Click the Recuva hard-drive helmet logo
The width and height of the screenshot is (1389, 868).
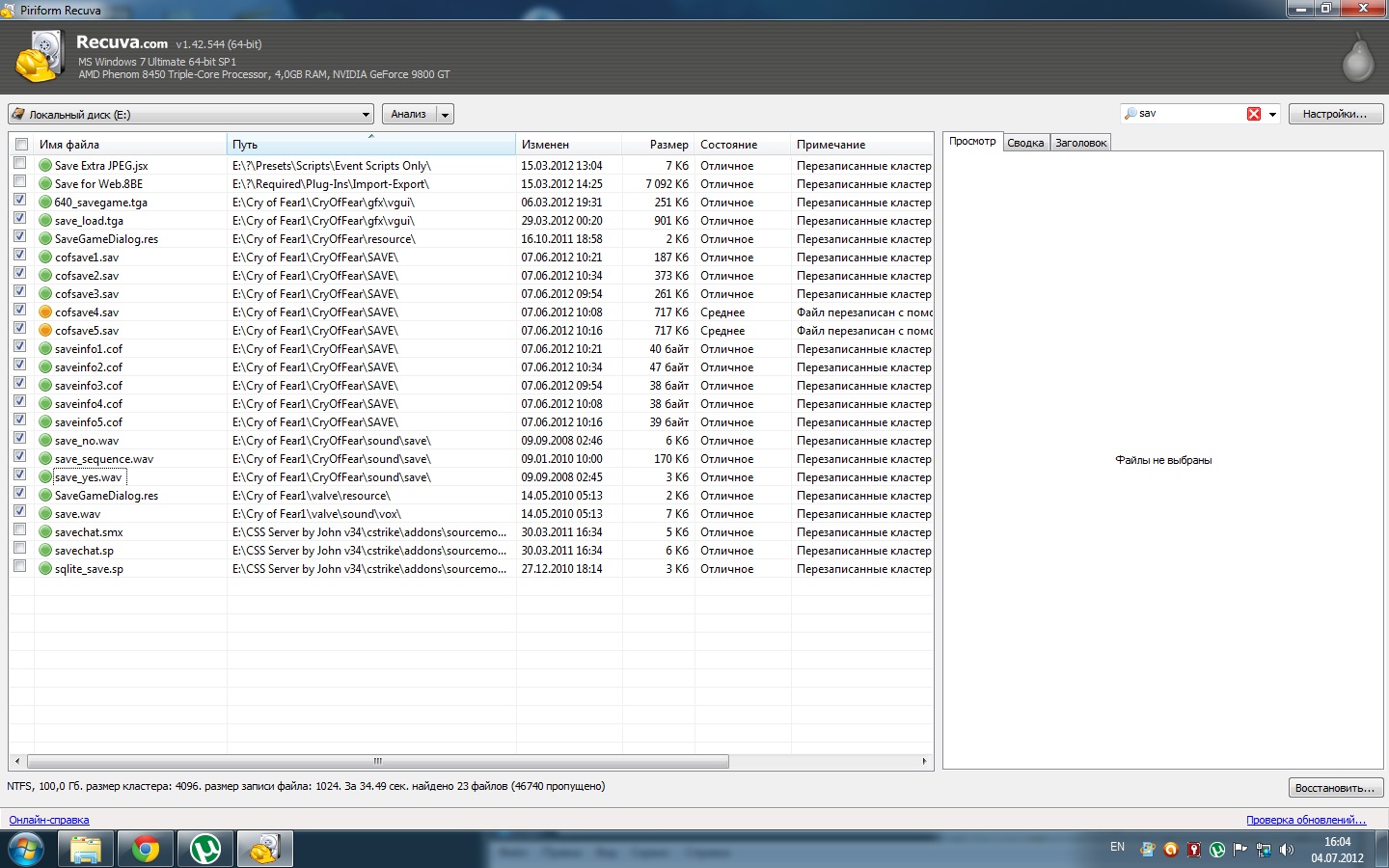click(40, 57)
